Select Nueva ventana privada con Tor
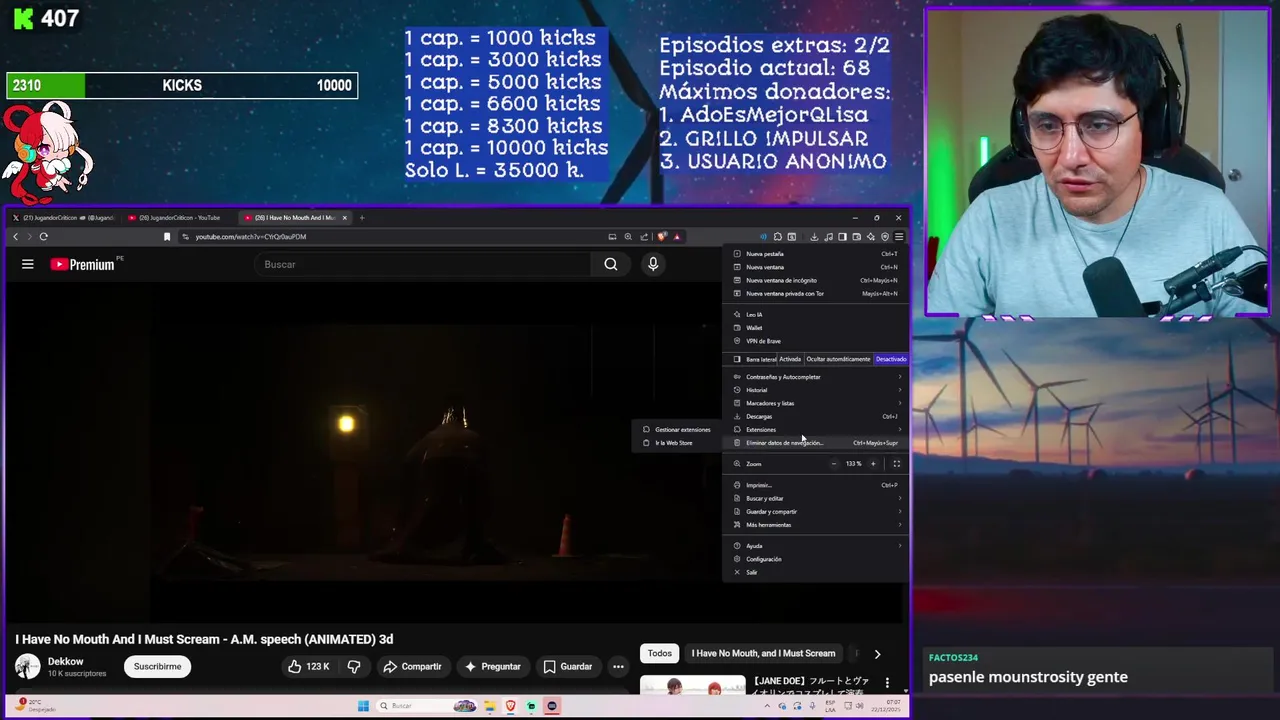 coord(817,294)
